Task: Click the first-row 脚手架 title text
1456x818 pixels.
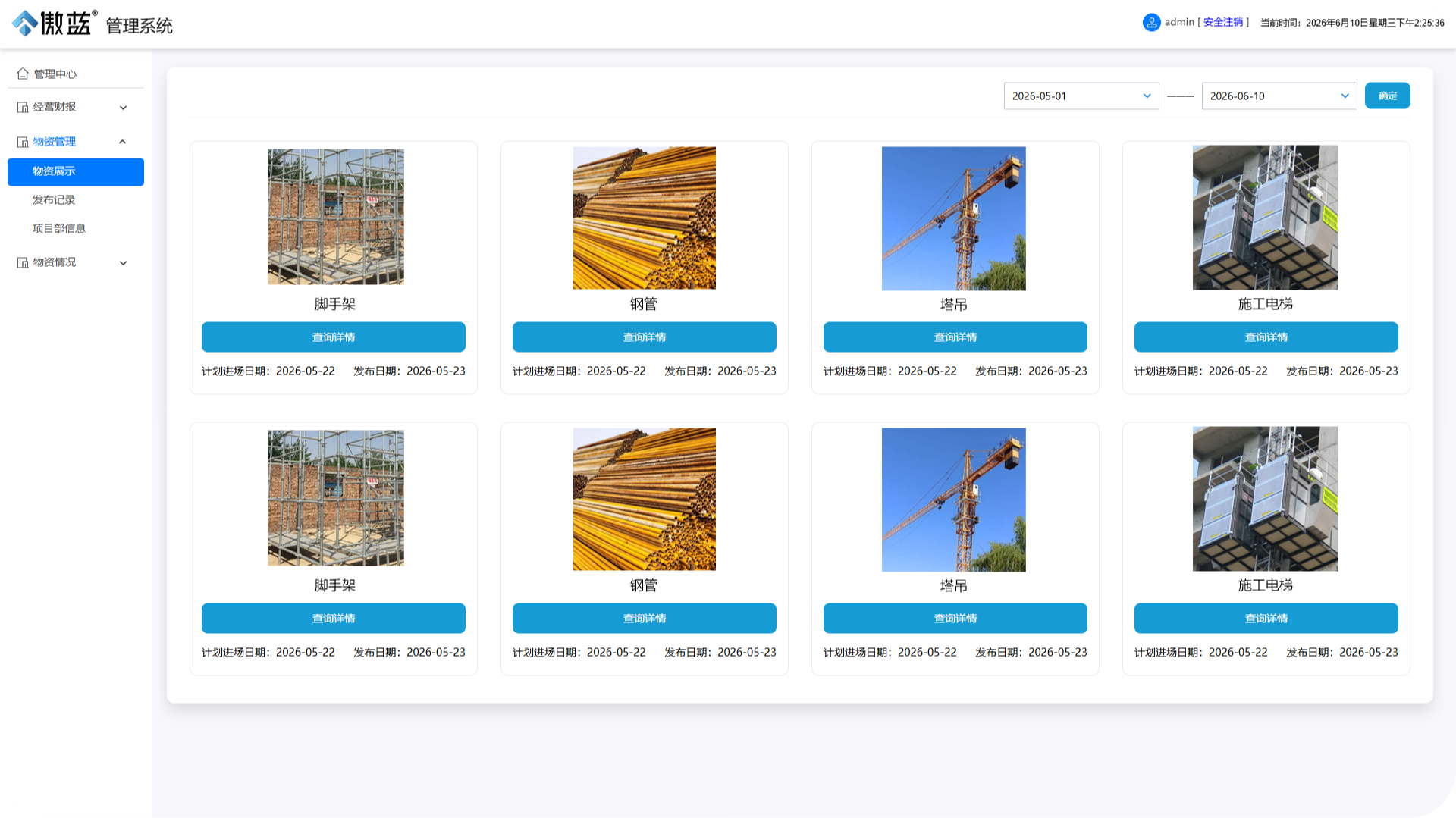Action: click(x=335, y=304)
